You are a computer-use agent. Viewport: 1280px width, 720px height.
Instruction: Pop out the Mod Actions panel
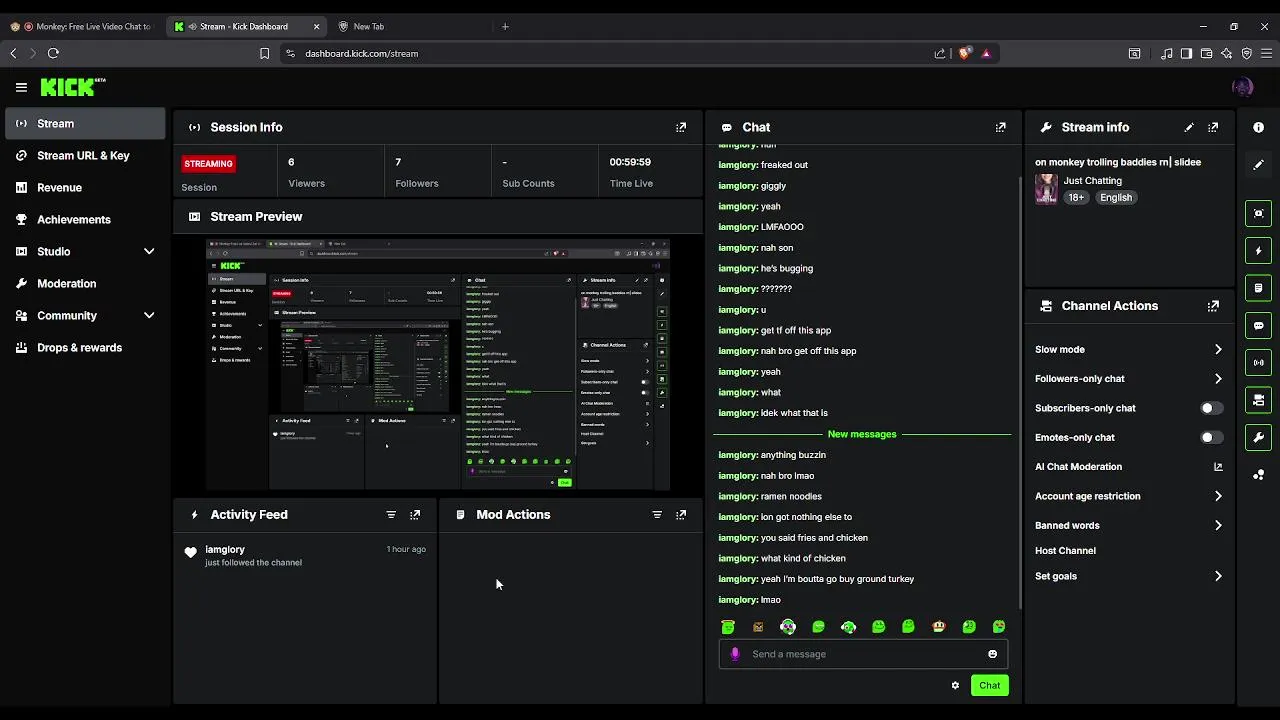[681, 514]
